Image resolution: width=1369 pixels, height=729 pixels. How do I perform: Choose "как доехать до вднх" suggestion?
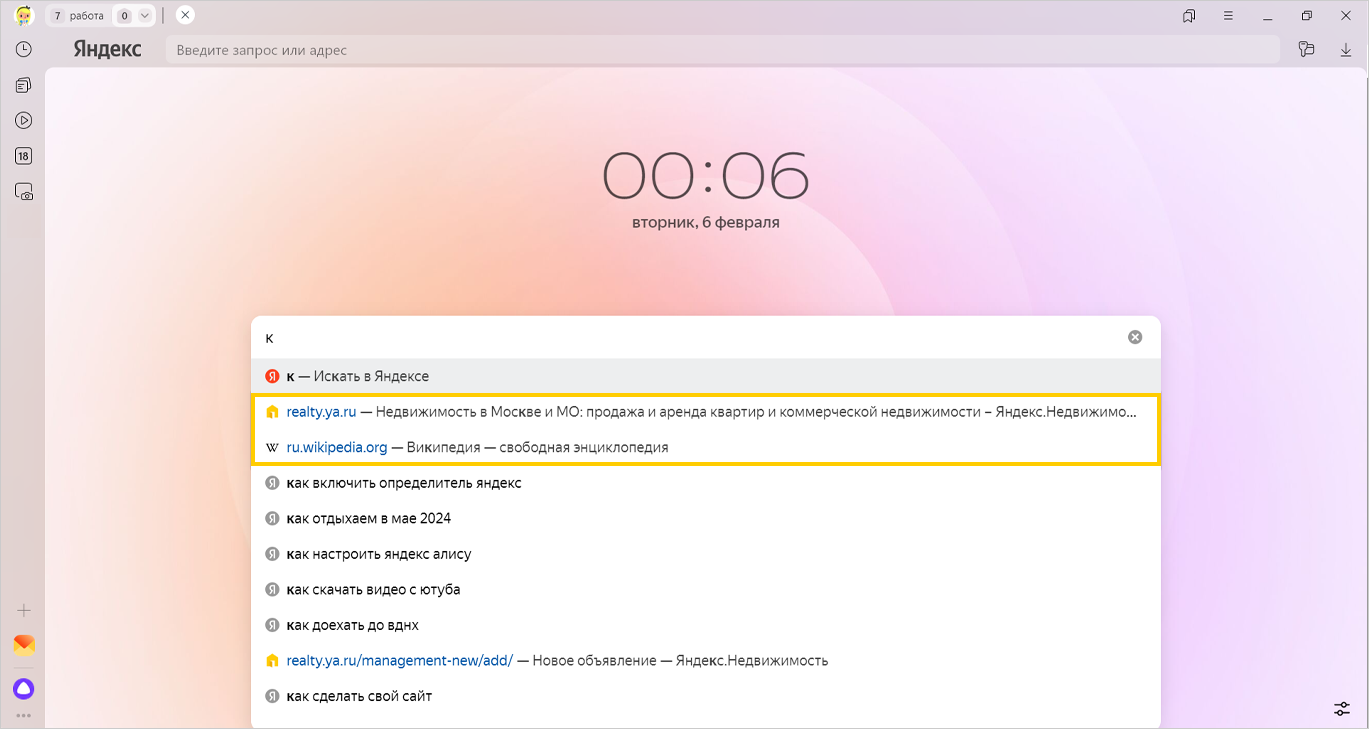pos(352,625)
